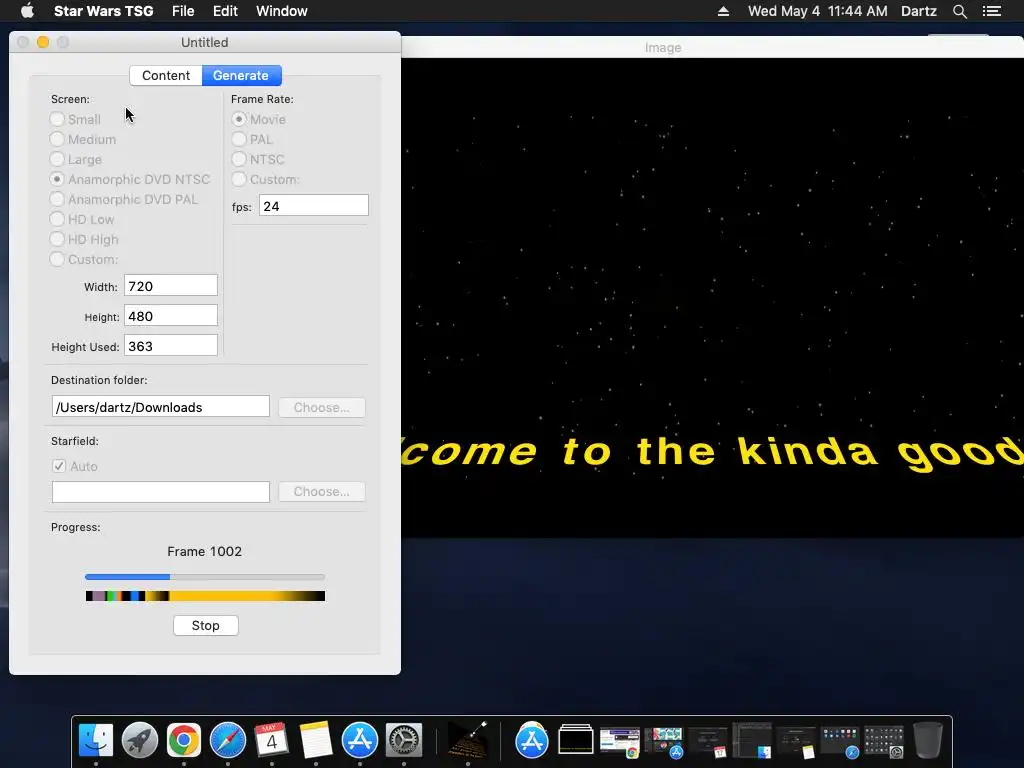Viewport: 1024px width, 768px height.
Task: Click the eject icon in menu bar
Action: coord(723,11)
